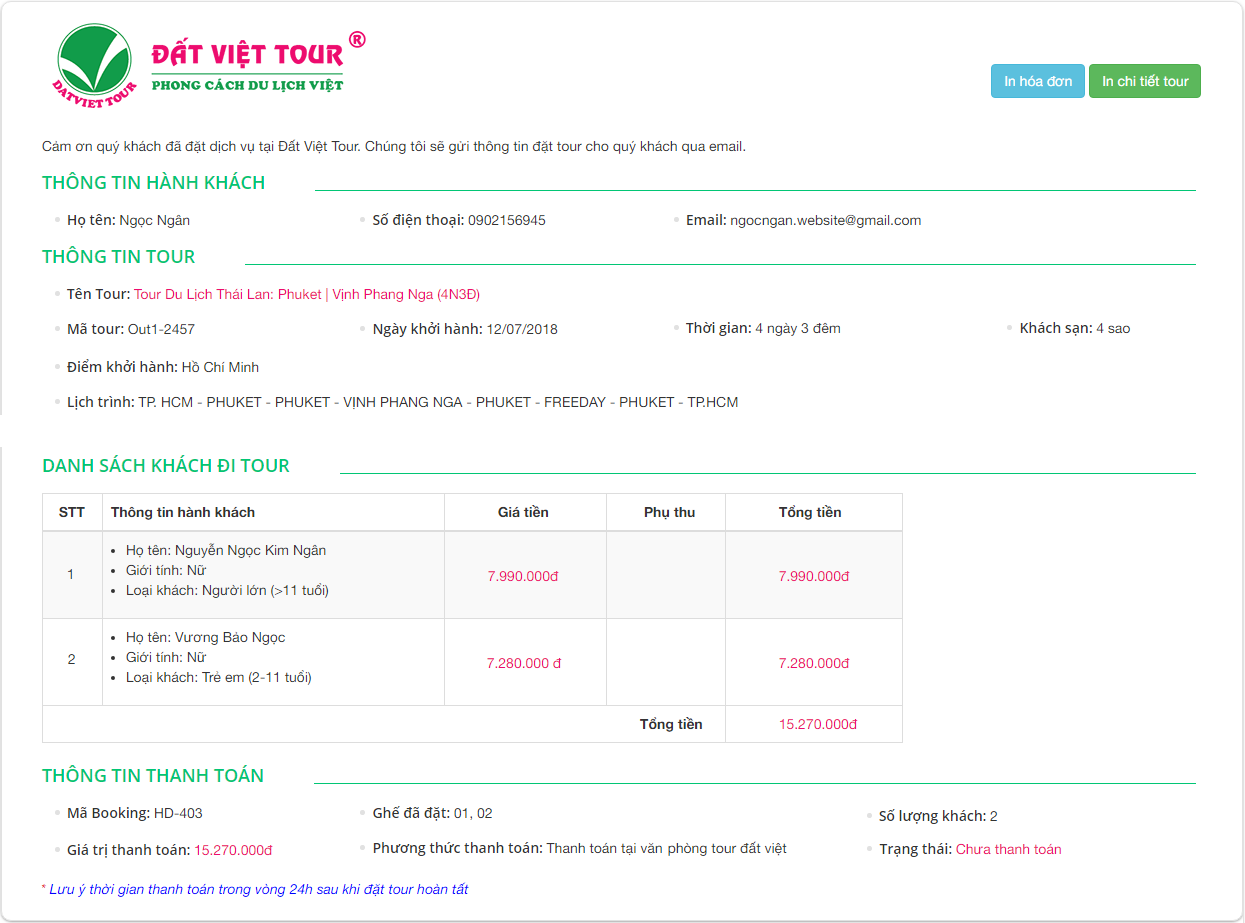
Task: Click the 'THÔNG TIN HÀNH KHÁCH' section heading
Action: click(154, 183)
